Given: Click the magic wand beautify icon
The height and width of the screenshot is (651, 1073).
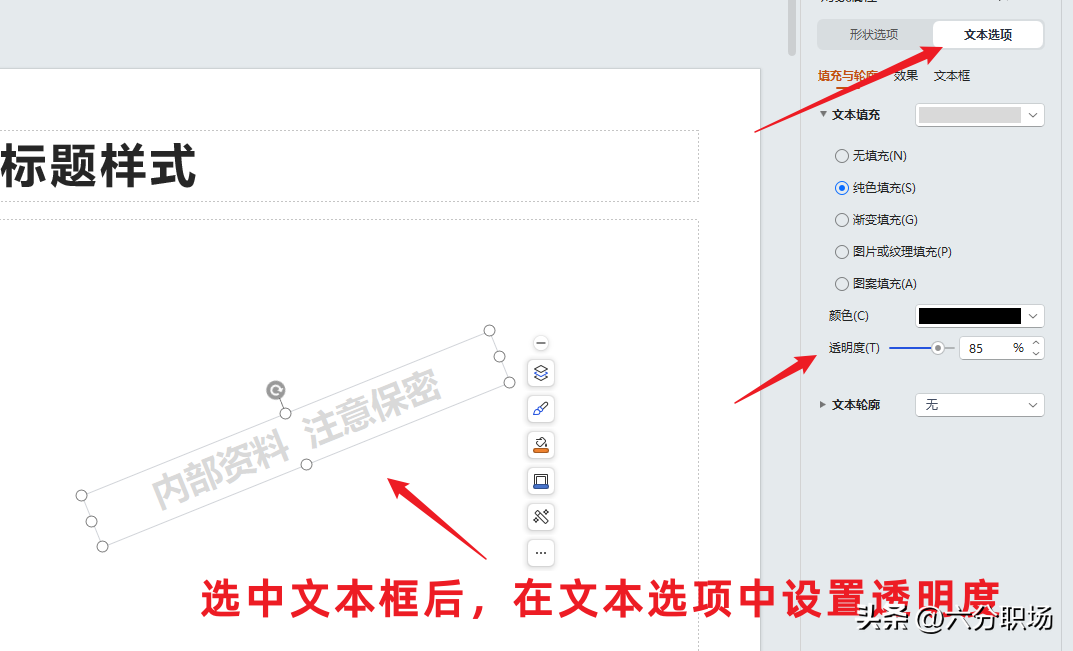Looking at the screenshot, I should [x=541, y=517].
